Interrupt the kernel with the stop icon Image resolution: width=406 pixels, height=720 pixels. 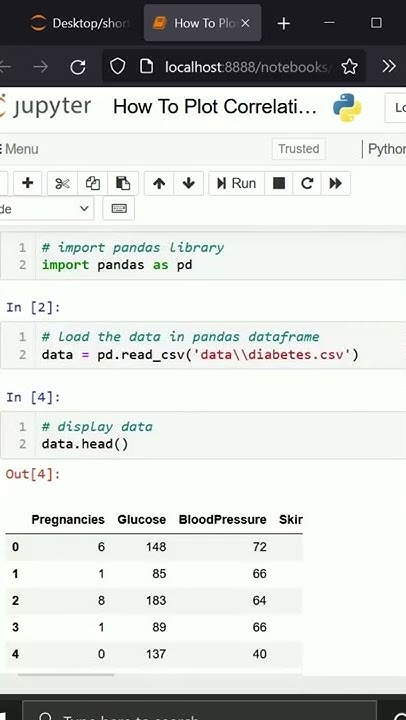[279, 184]
